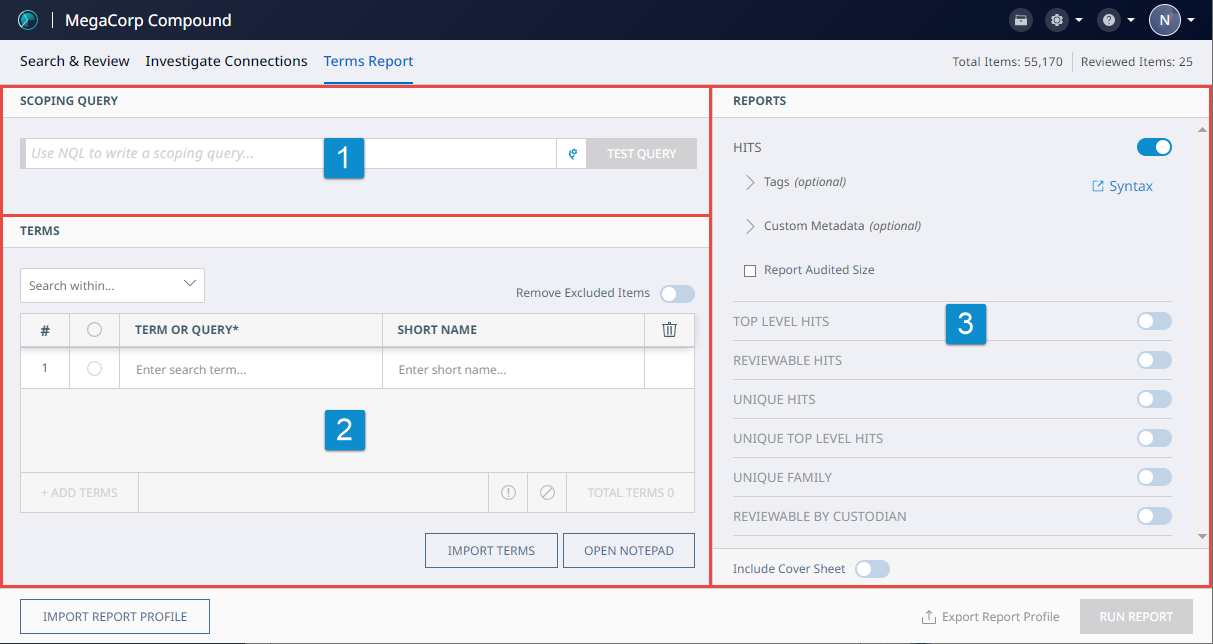Click the Enter short name field

[x=513, y=369]
